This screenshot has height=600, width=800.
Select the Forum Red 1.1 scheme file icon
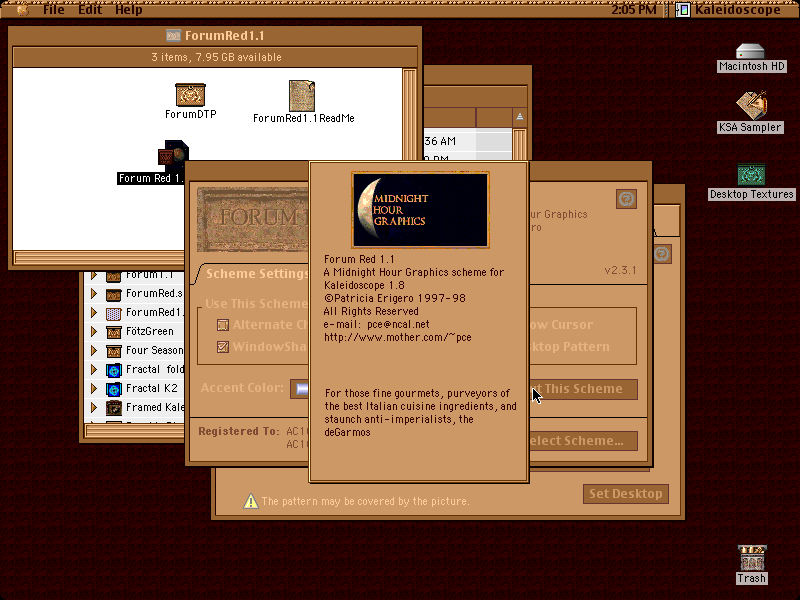tap(173, 154)
